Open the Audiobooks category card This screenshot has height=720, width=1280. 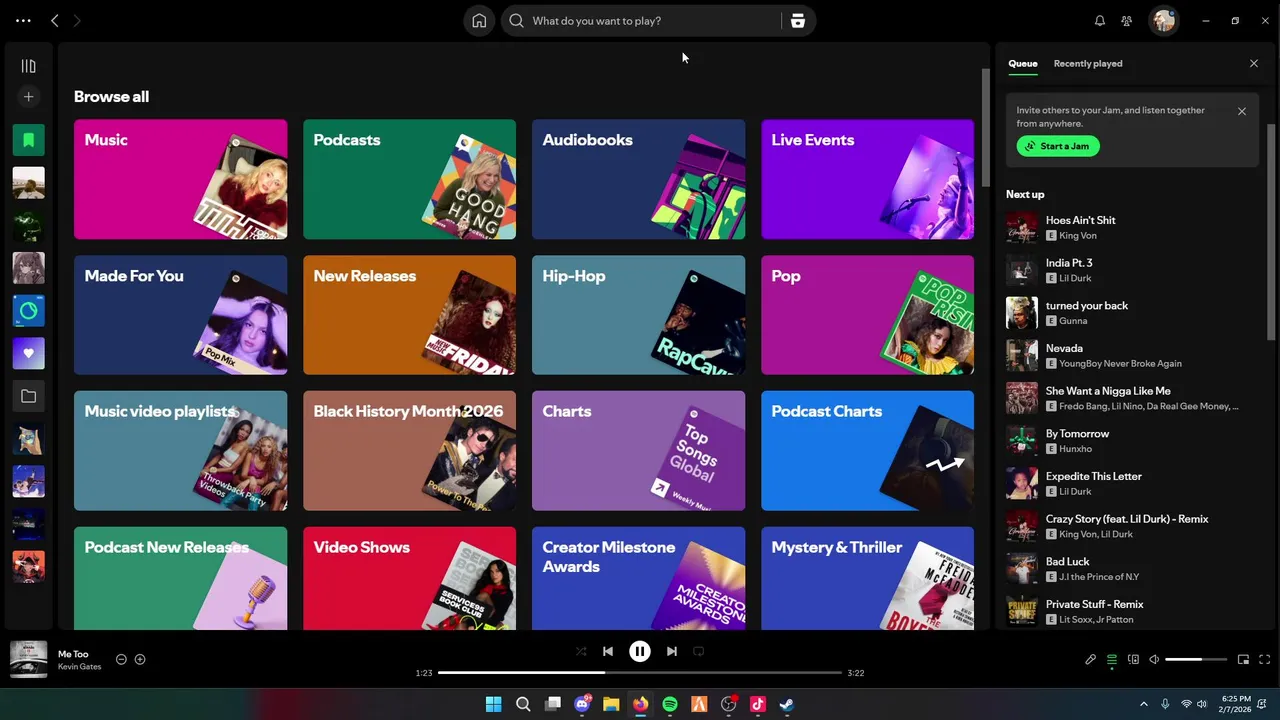tap(638, 179)
